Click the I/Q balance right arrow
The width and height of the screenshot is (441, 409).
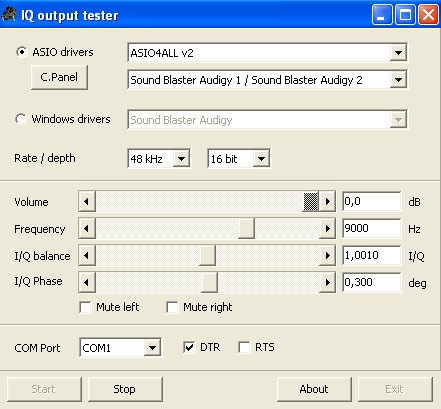click(327, 256)
